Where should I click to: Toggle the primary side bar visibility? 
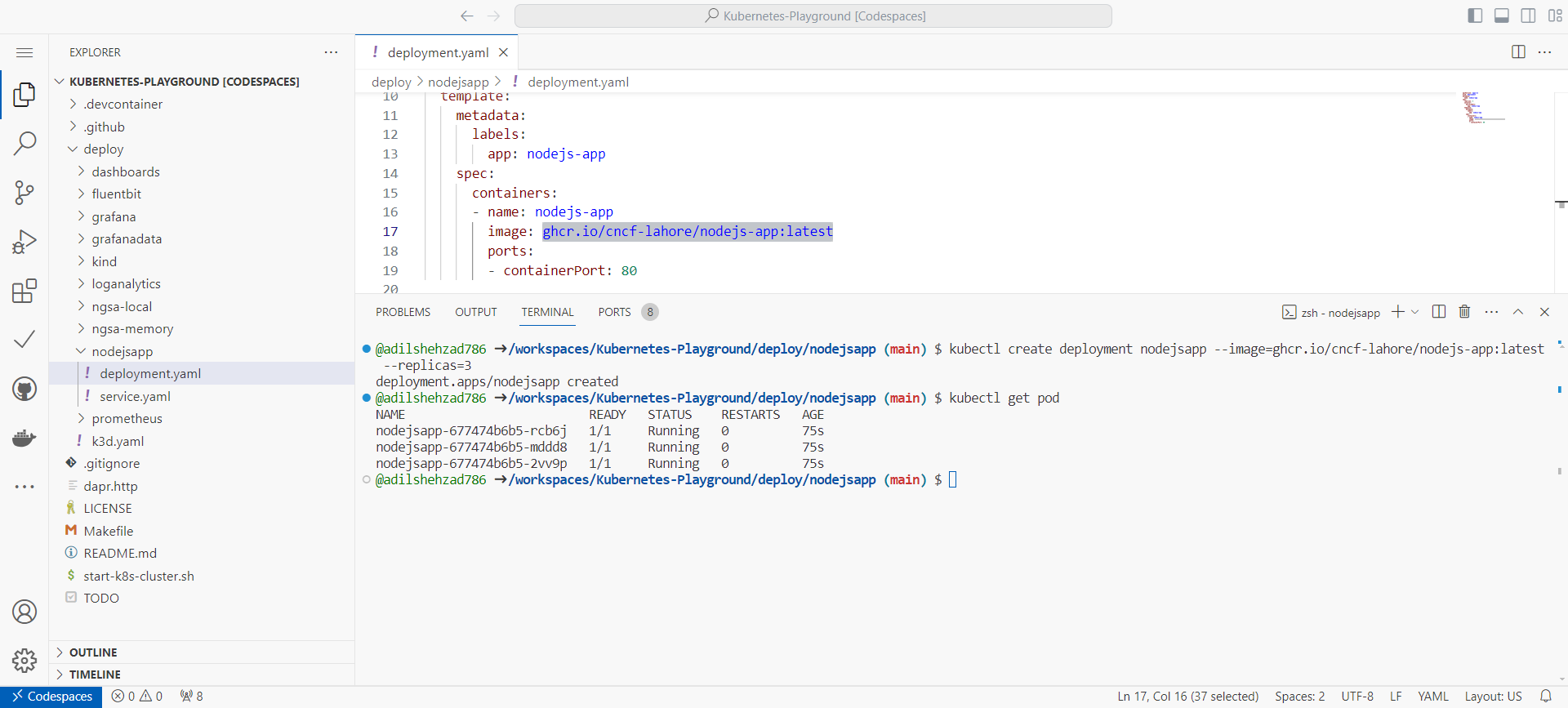1475,16
